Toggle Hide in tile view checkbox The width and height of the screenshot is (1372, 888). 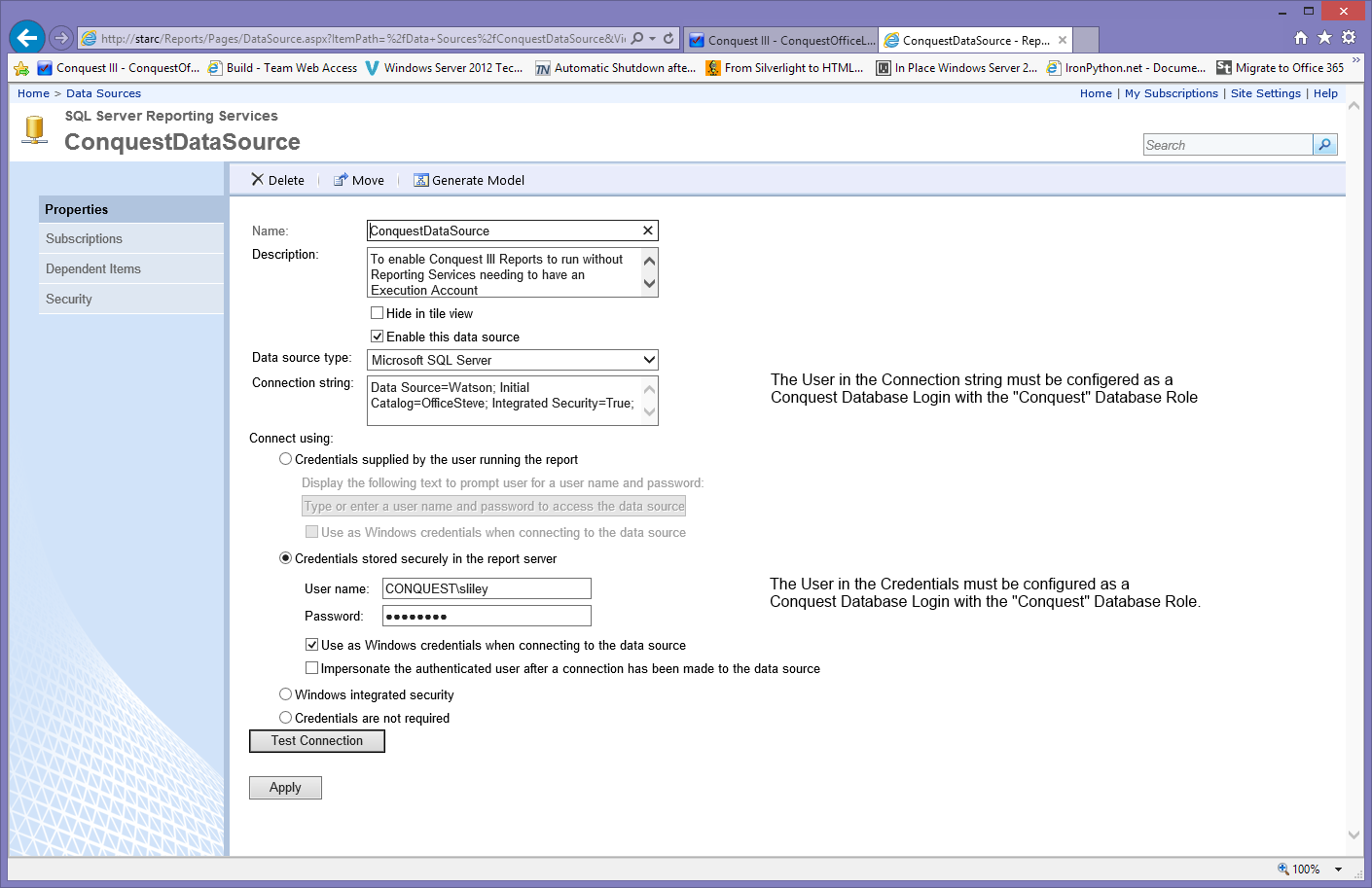(378, 313)
